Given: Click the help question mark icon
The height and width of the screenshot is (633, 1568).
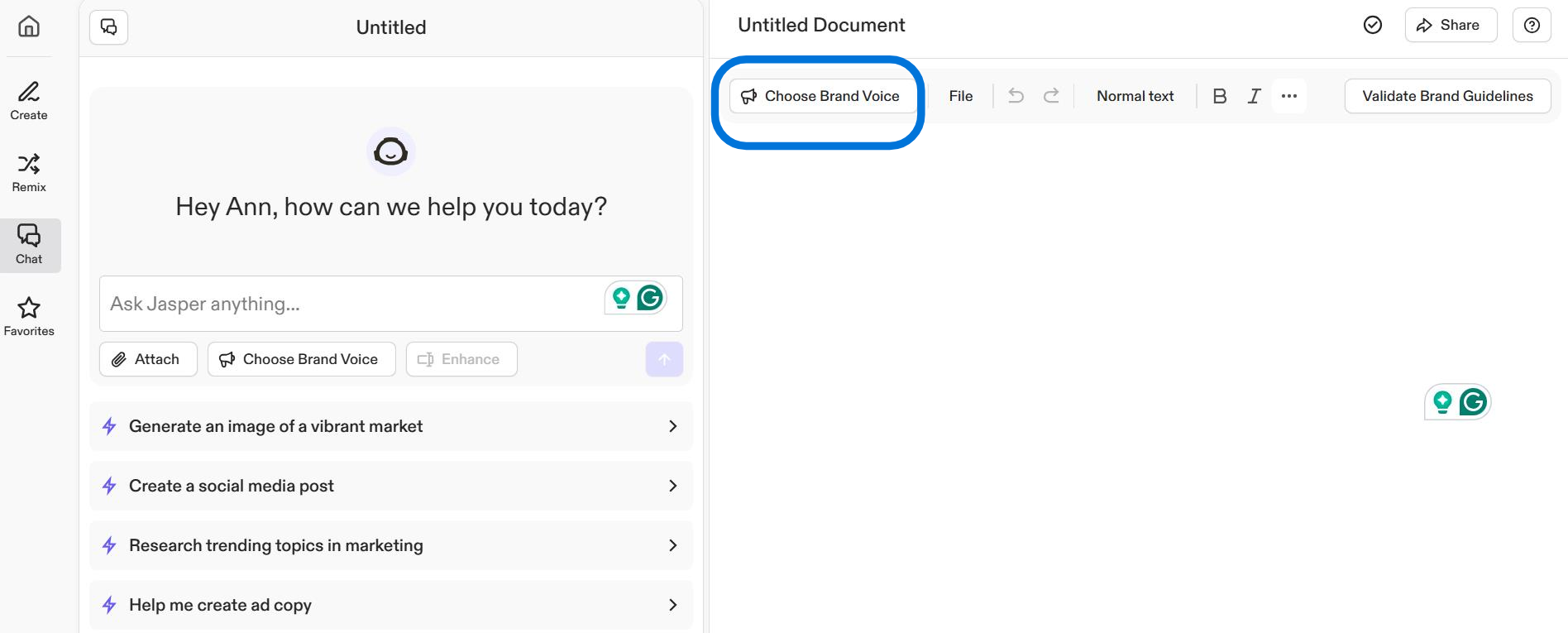Looking at the screenshot, I should tap(1532, 26).
